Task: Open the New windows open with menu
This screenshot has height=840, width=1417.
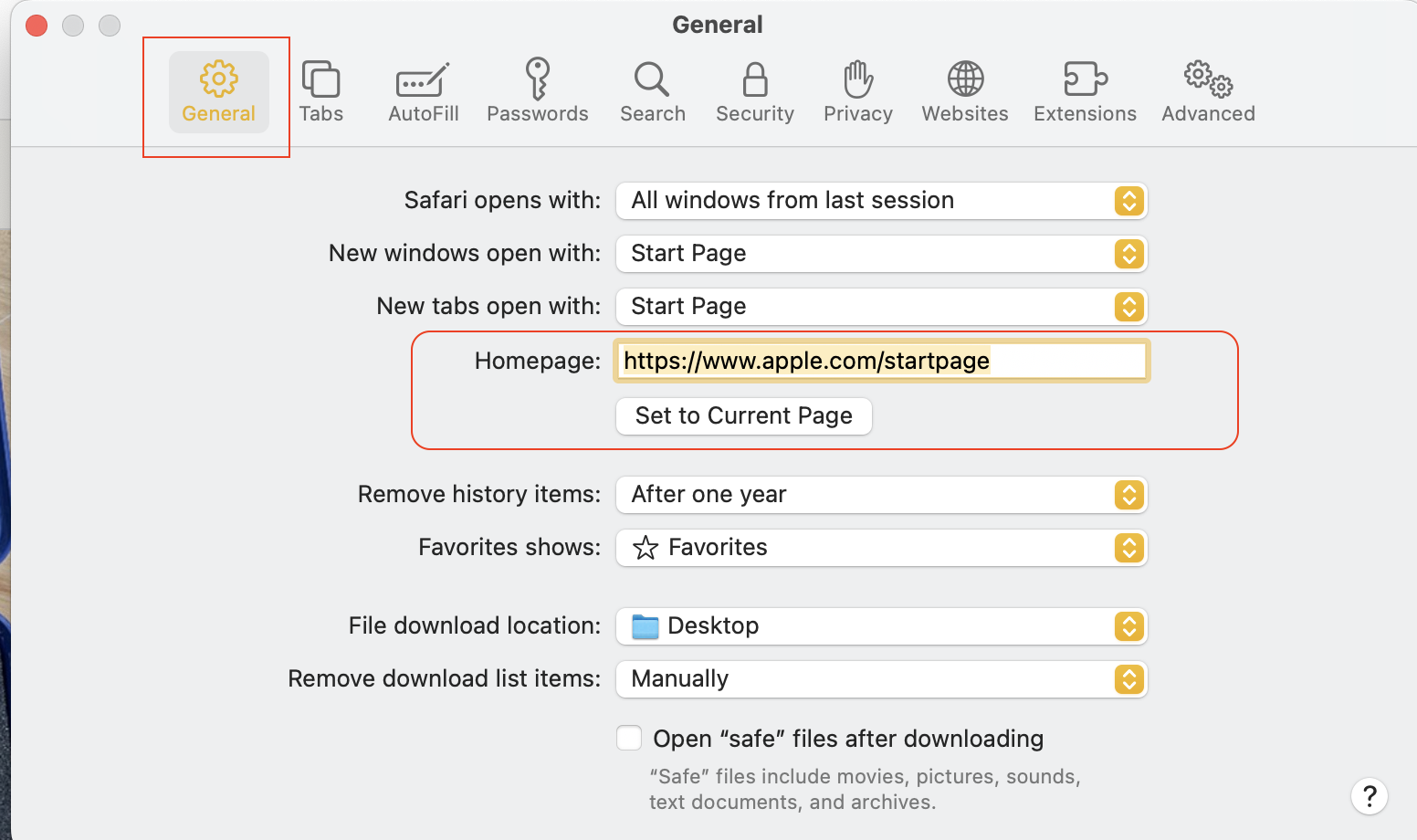Action: [x=881, y=254]
